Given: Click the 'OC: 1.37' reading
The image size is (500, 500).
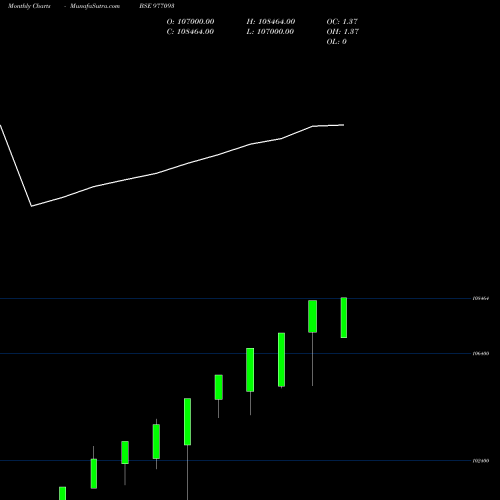Looking at the screenshot, I should tap(342, 22).
